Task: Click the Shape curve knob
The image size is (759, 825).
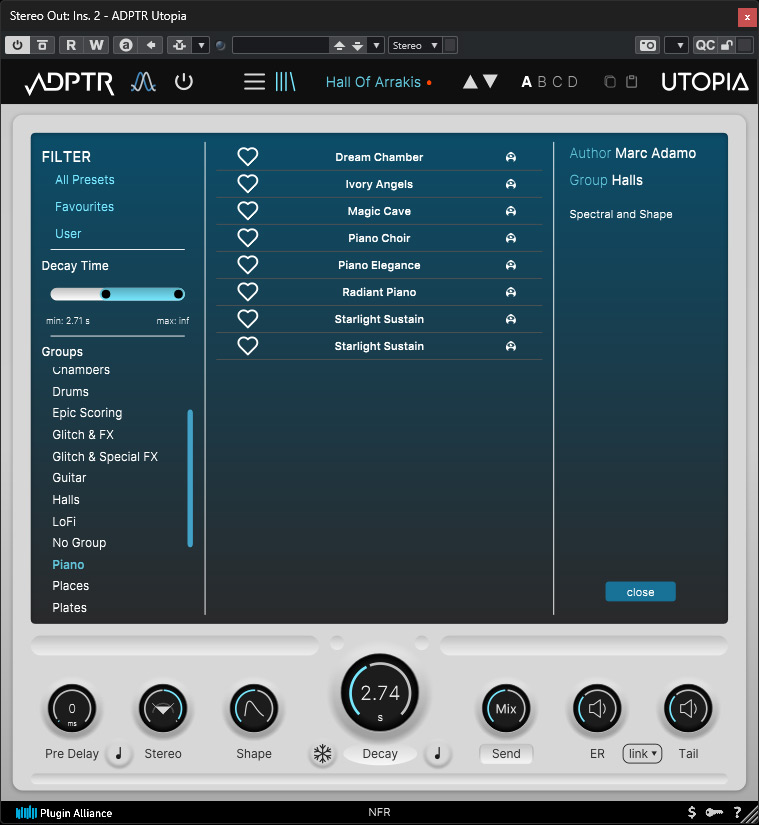Action: tap(254, 709)
